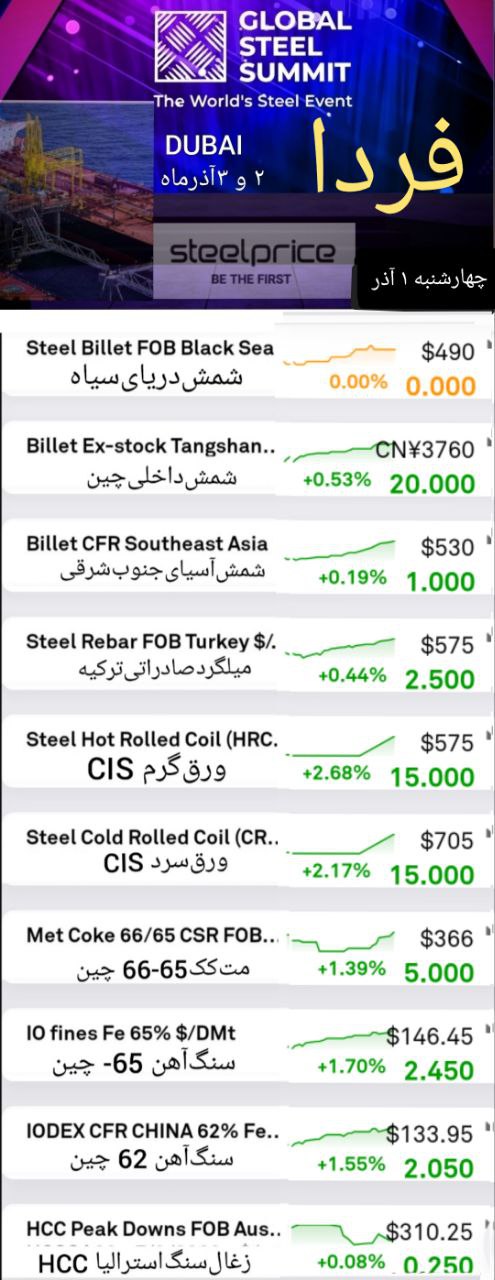
Task: Click the +1.39% Met Coke change
Action: (351, 969)
